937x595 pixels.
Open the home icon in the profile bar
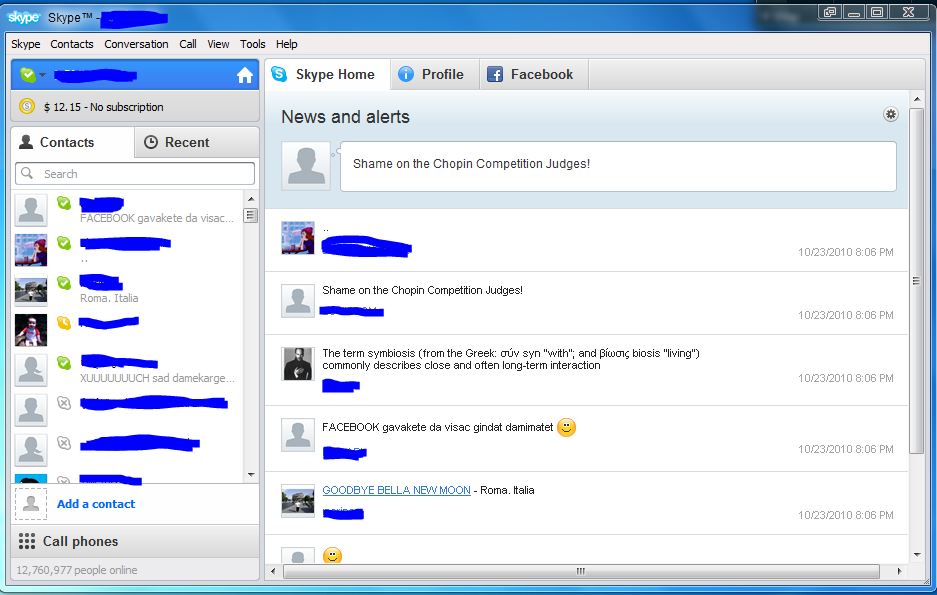point(244,75)
